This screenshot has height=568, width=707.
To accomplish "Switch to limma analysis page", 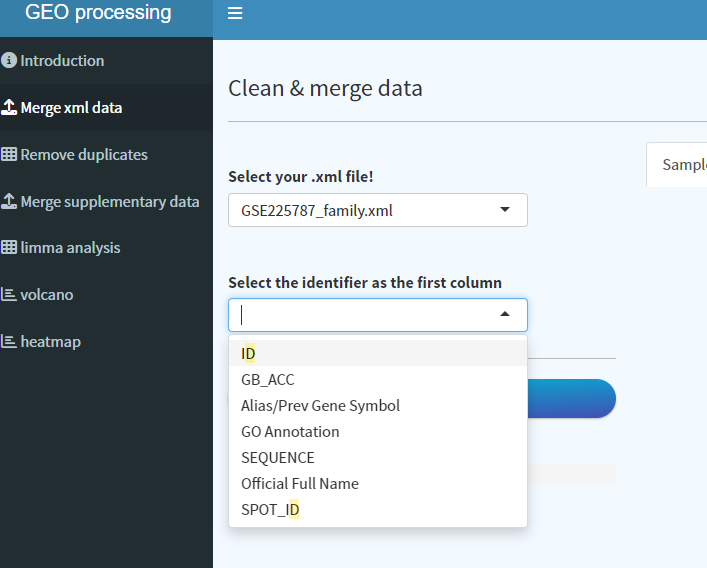I will pos(106,247).
